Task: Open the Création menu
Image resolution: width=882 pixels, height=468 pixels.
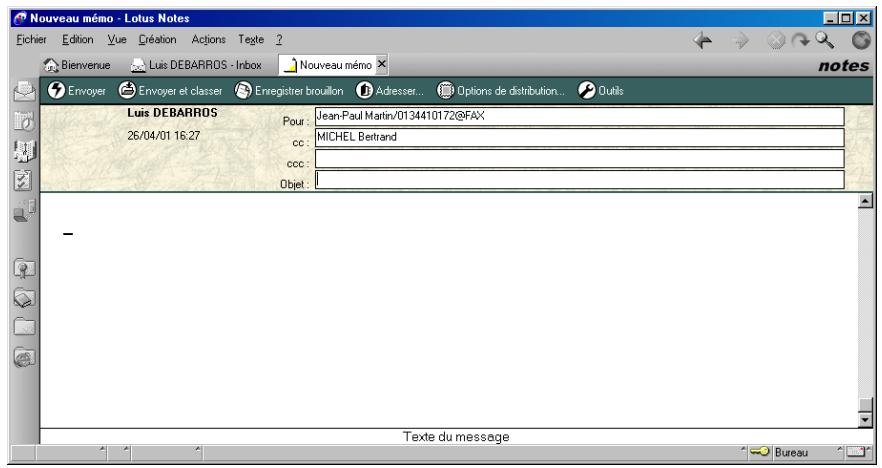Action: (158, 40)
